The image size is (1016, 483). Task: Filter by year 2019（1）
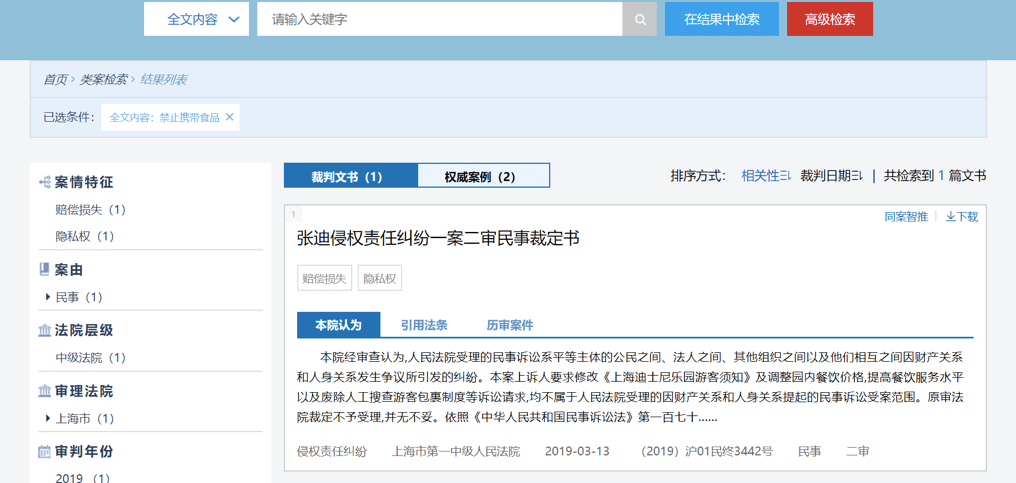tap(83, 478)
